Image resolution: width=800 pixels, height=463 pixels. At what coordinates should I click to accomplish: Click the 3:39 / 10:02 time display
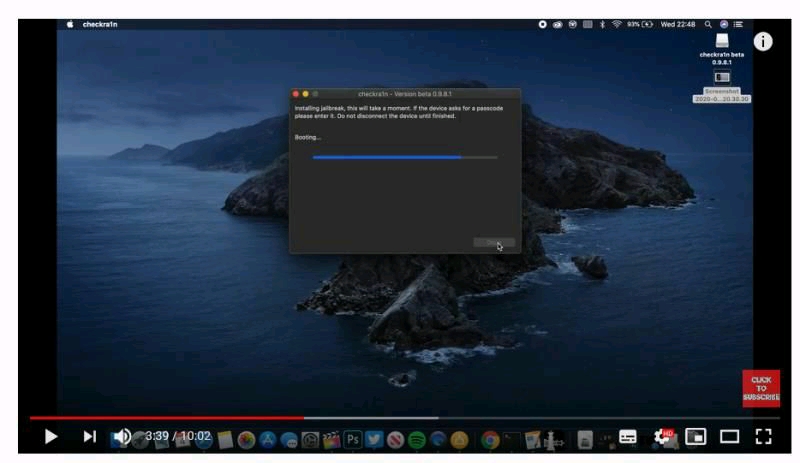(178, 436)
